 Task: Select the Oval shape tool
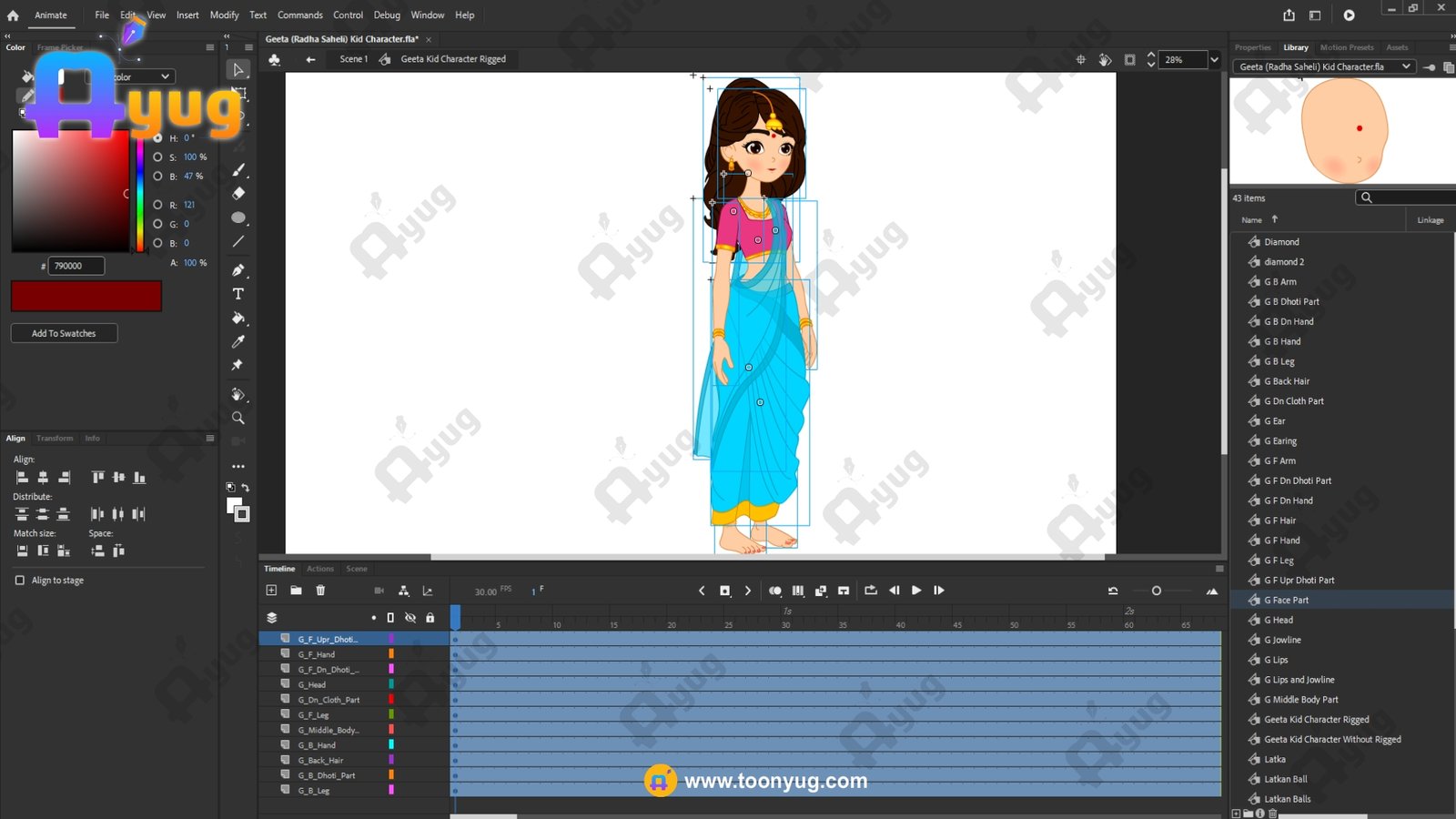point(238,217)
